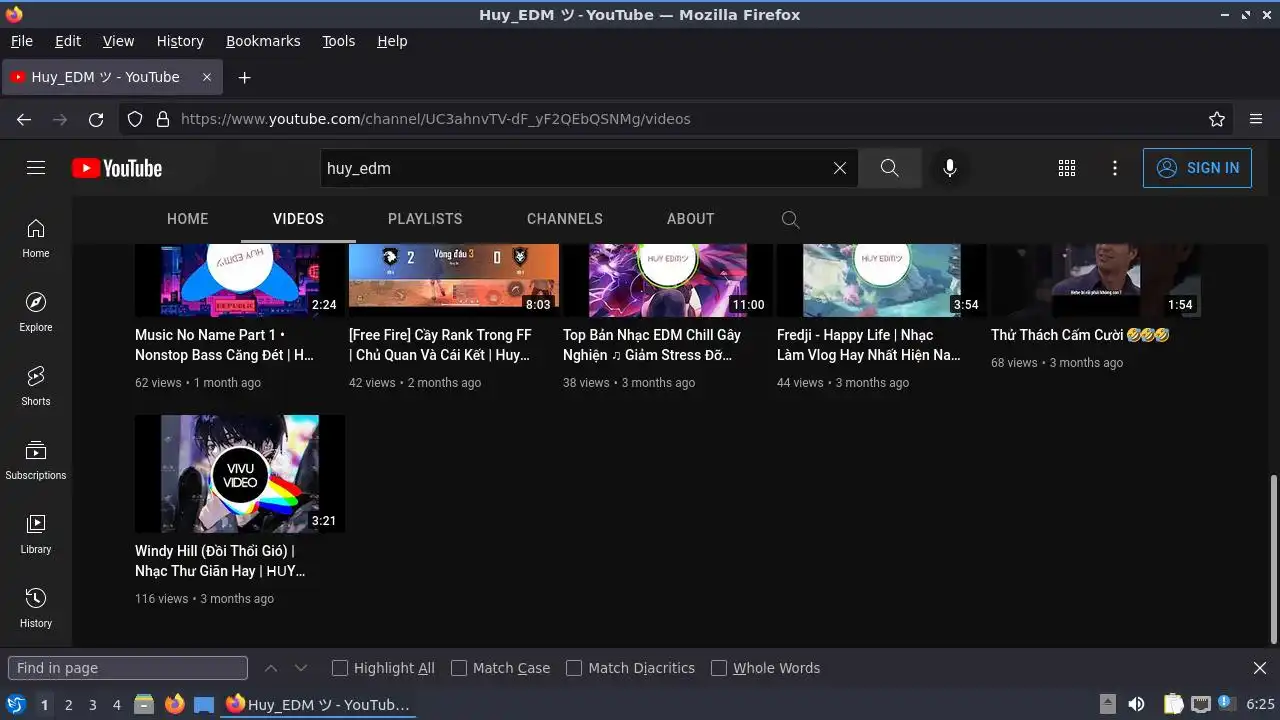Click thumbnail with 11:00 duration

click(668, 280)
